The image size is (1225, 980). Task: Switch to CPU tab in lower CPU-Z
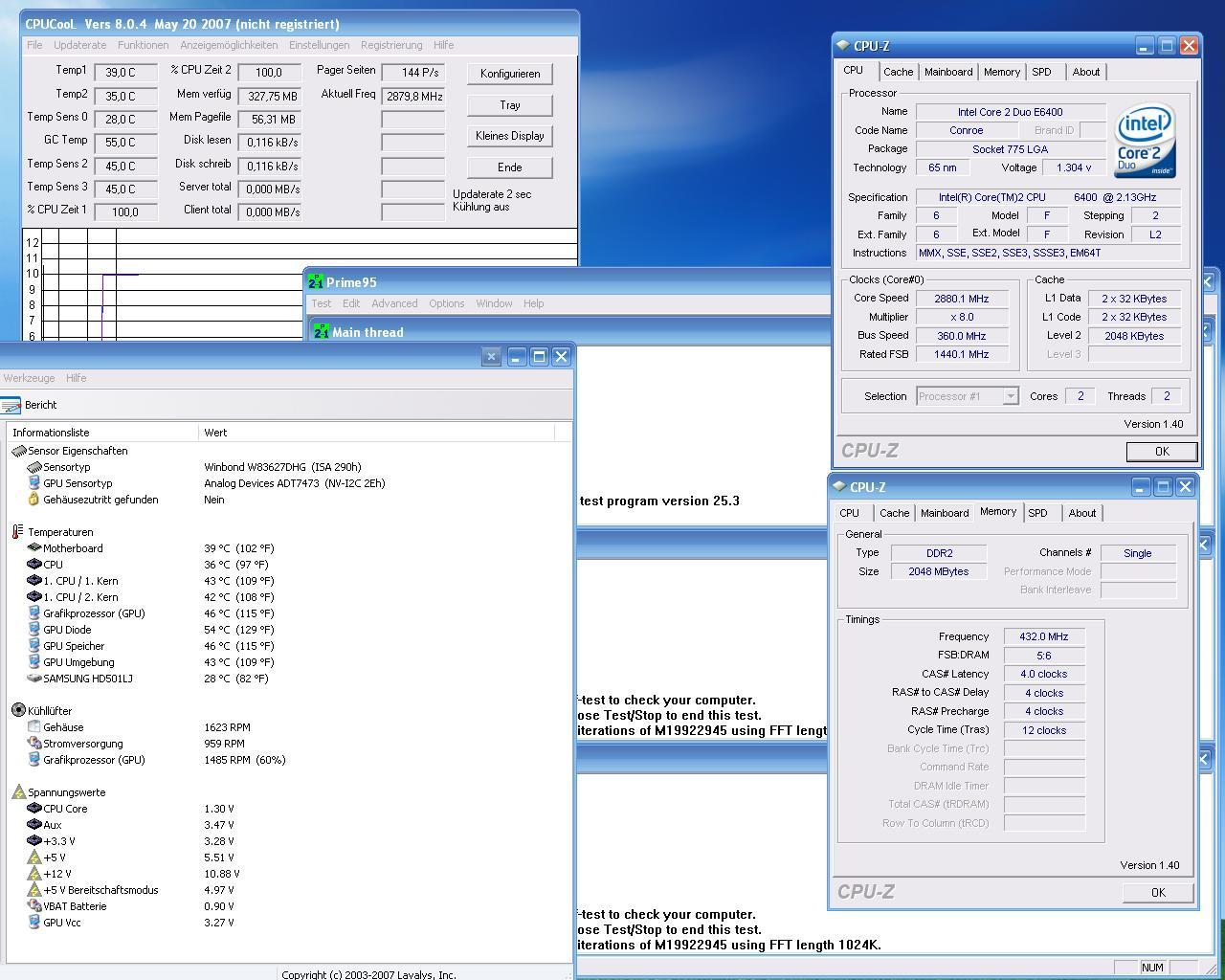[x=849, y=513]
